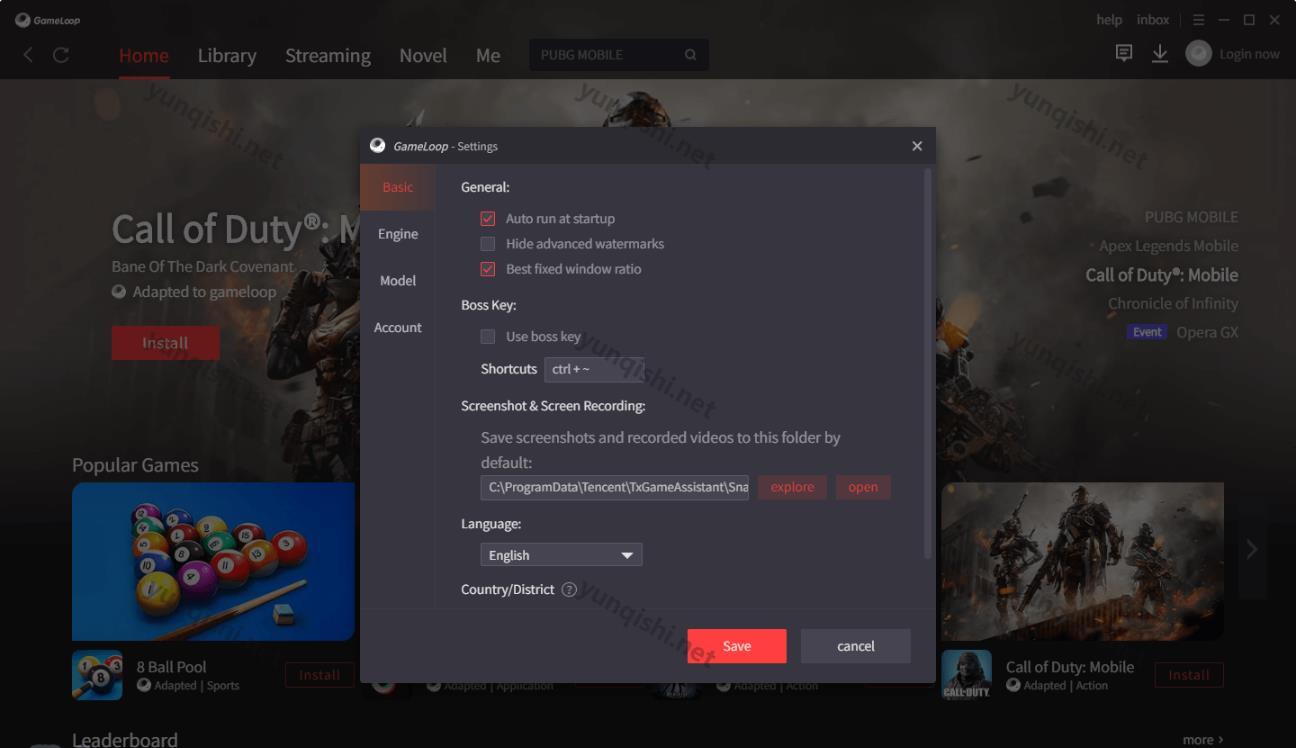
Task: Select Call of Duty®: Mobile in banner list
Action: [x=1162, y=275]
